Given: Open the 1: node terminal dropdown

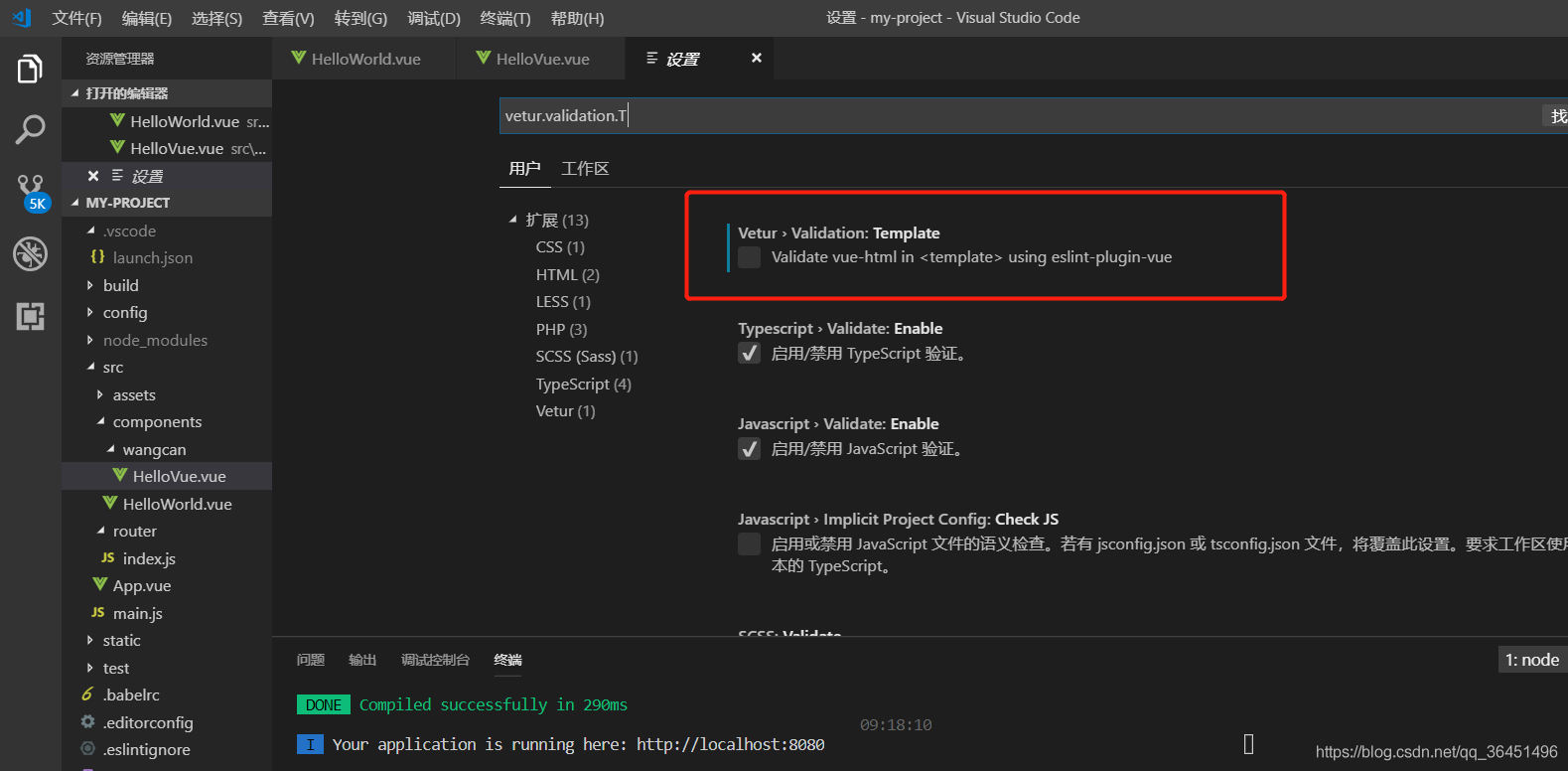Looking at the screenshot, I should 1532,660.
